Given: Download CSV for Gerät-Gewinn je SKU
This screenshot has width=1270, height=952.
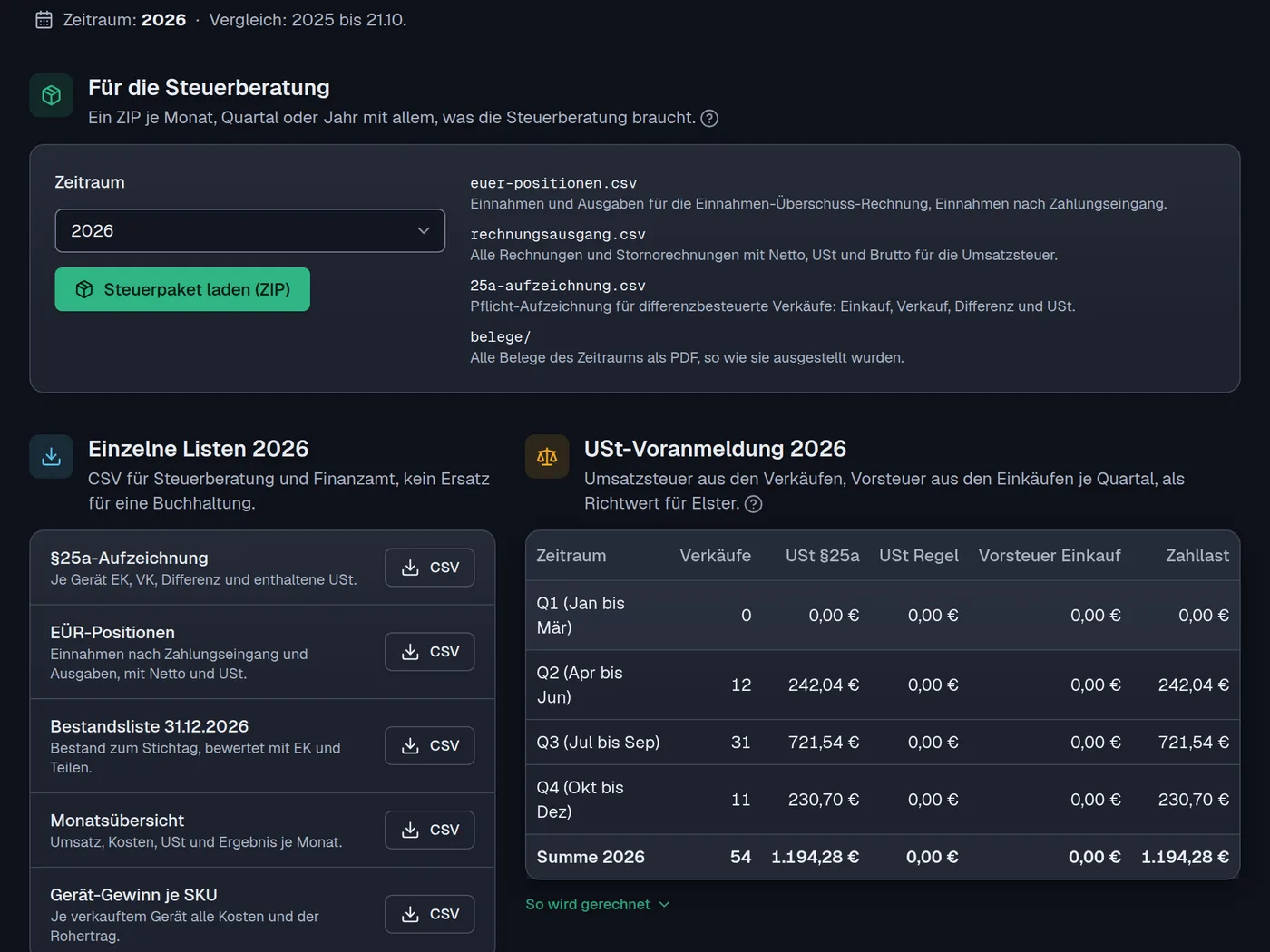Looking at the screenshot, I should (430, 914).
